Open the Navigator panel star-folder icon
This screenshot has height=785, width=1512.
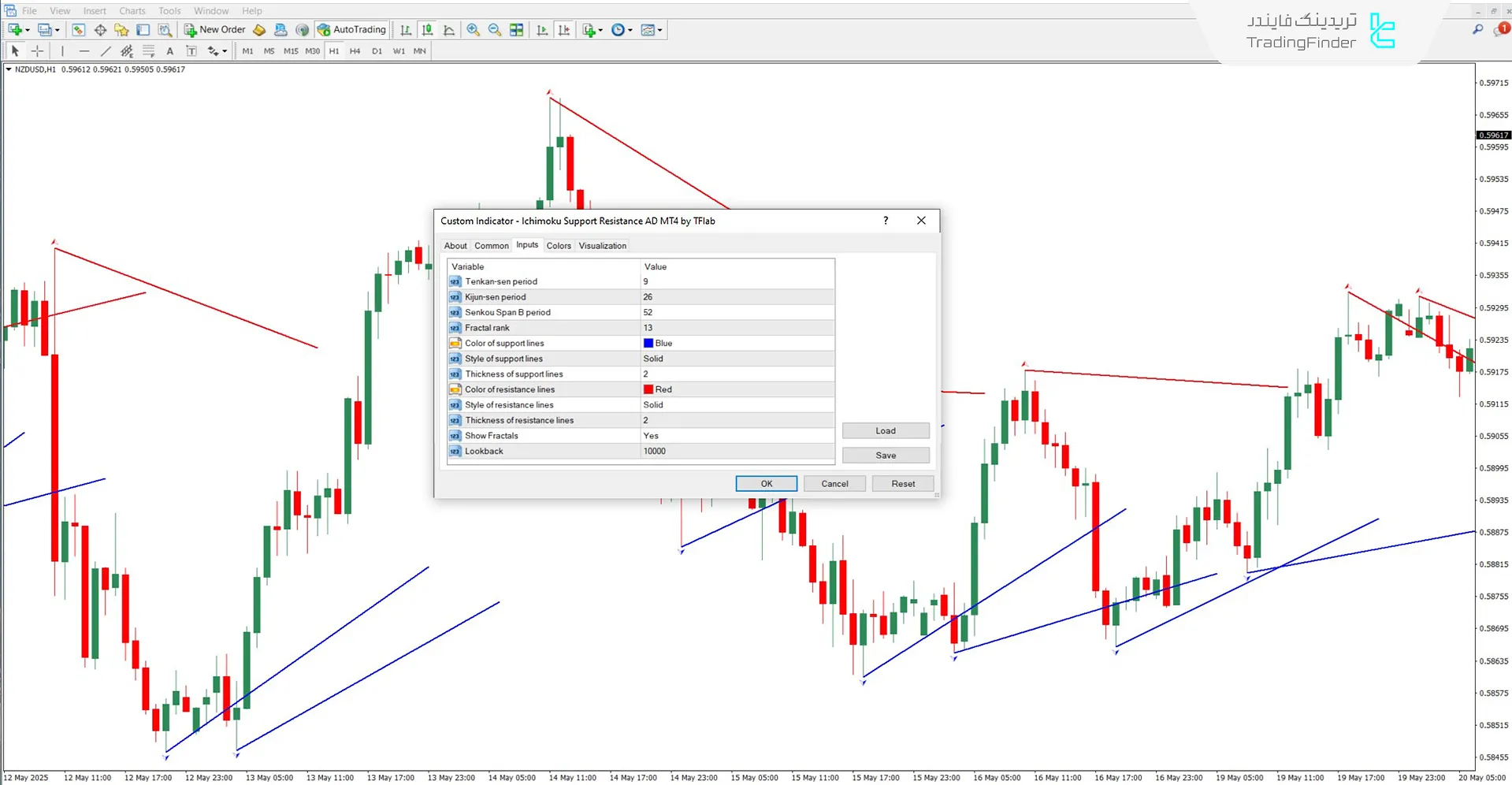pyautogui.click(x=121, y=30)
